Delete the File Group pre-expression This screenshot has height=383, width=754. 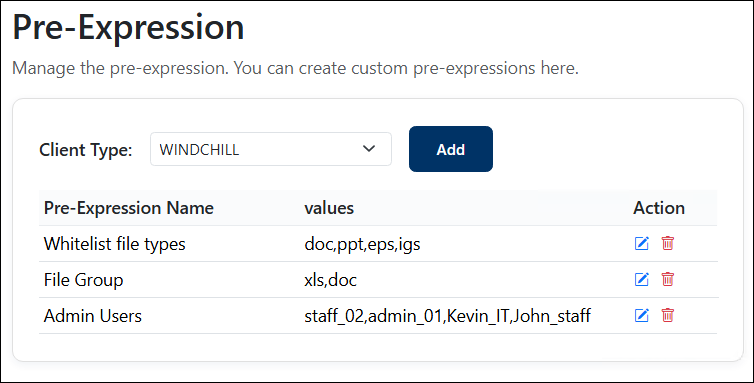pos(667,280)
